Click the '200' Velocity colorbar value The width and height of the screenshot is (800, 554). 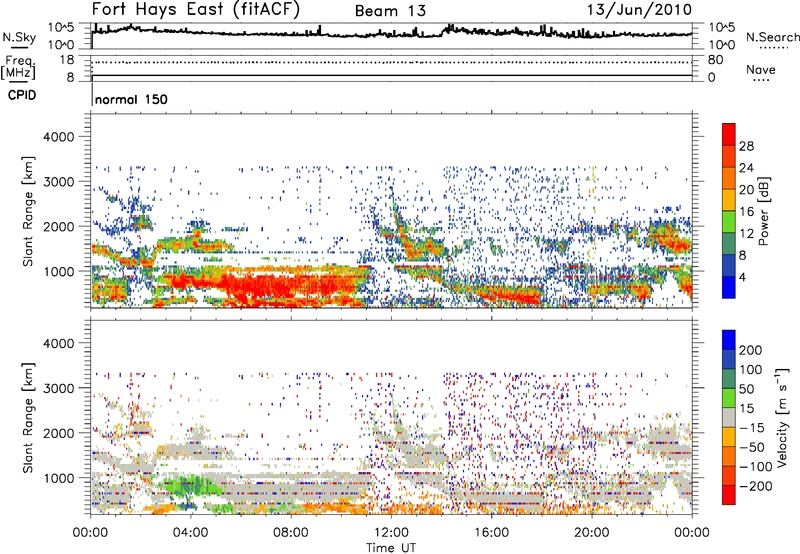click(751, 350)
